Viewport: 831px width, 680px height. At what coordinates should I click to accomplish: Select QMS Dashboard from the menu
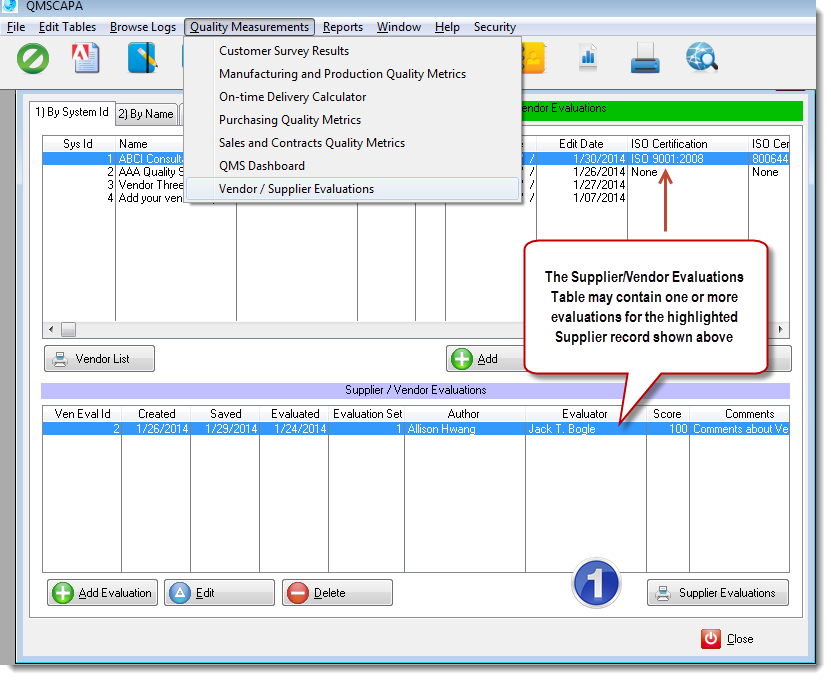(x=262, y=166)
